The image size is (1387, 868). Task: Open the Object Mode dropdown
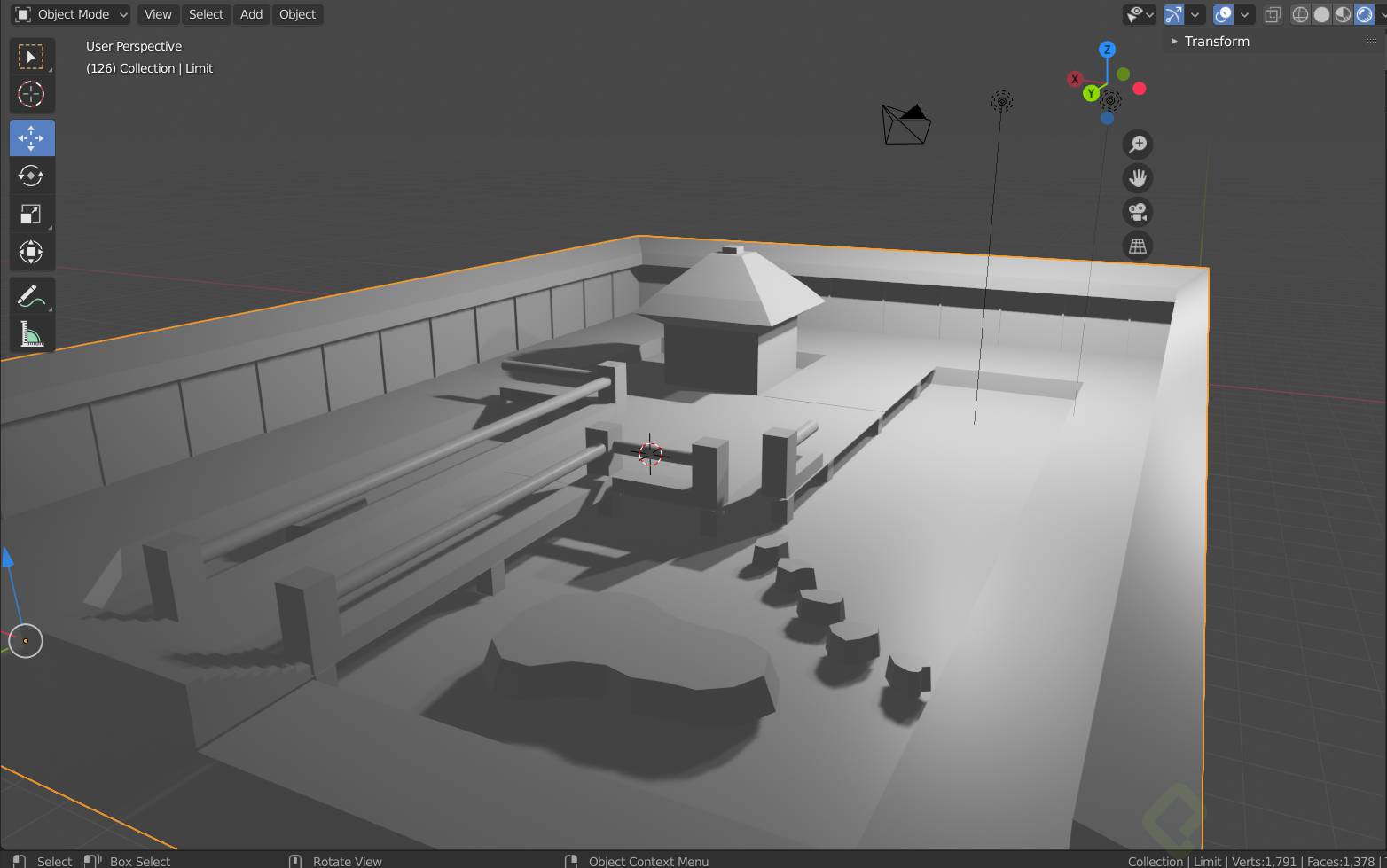coord(71,14)
